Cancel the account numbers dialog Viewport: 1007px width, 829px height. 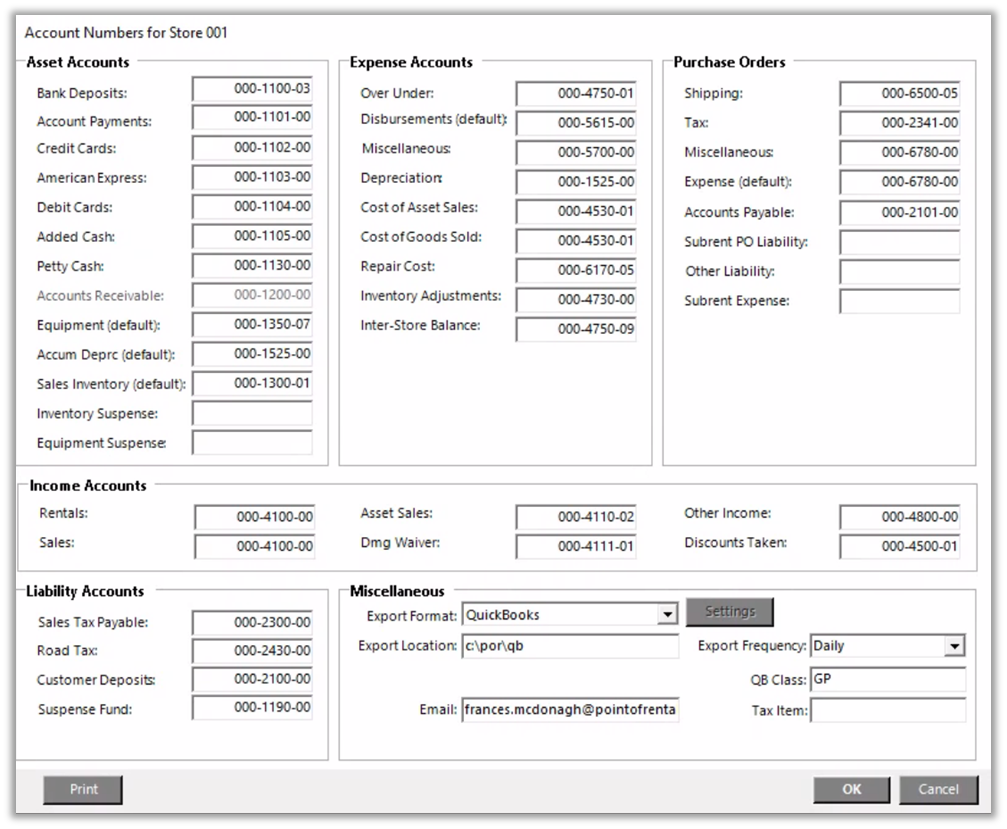point(938,789)
